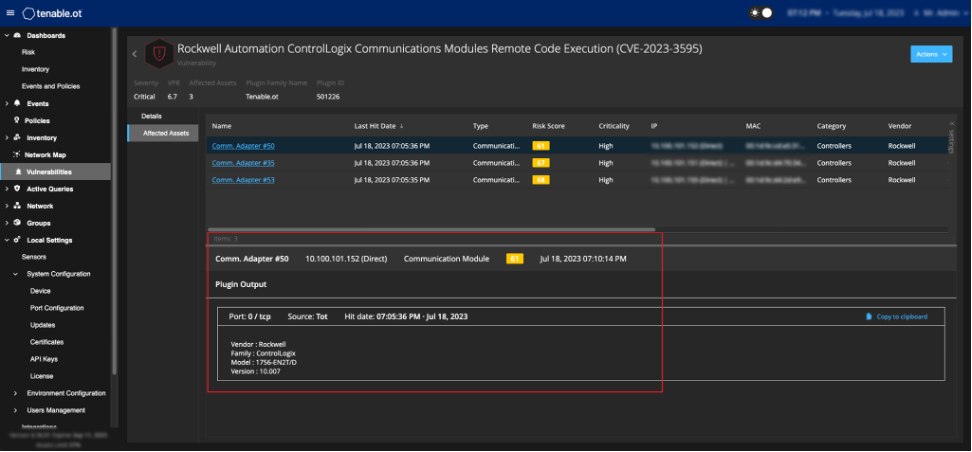972x452 pixels.
Task: Open the License page
Action: 42,376
